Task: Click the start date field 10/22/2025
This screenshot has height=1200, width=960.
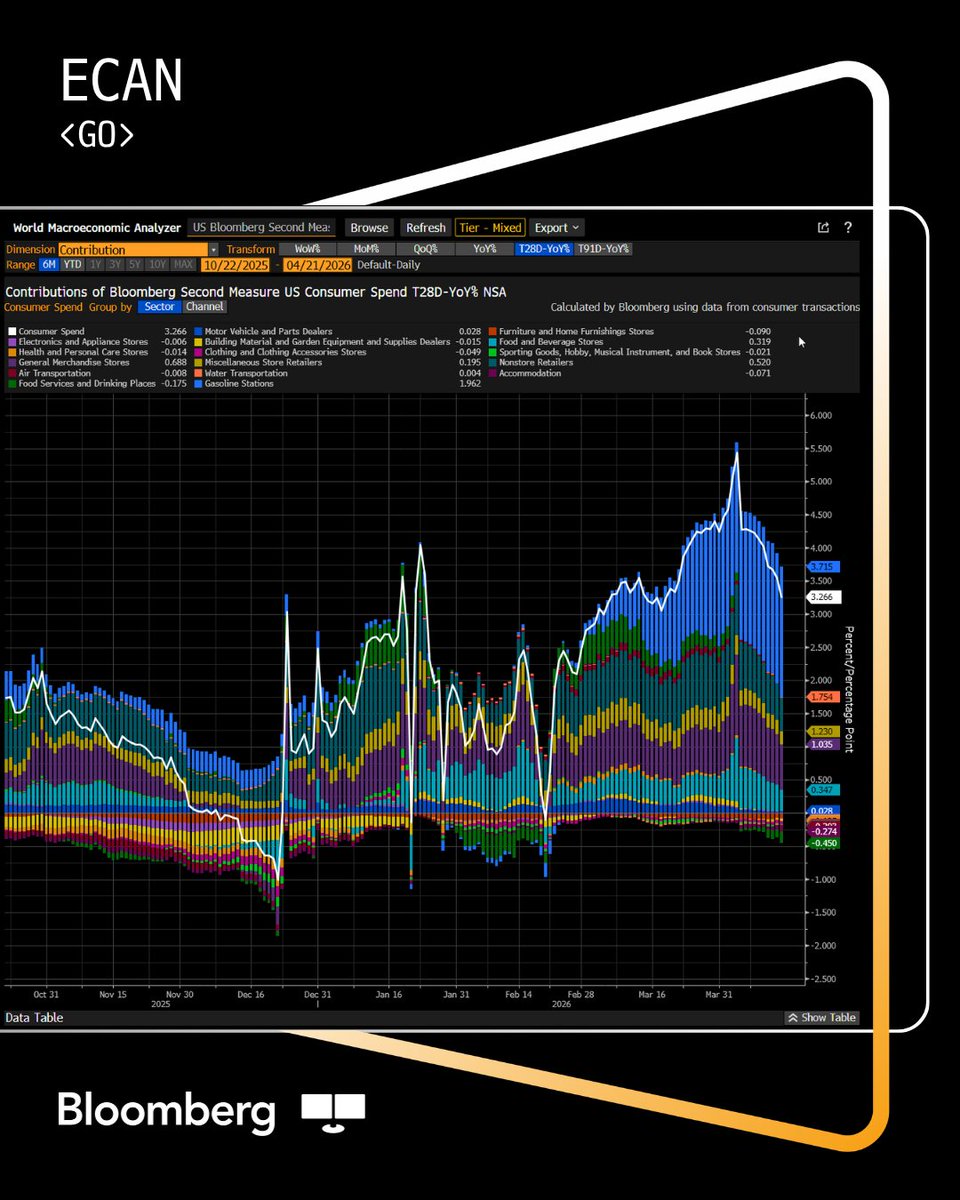Action: pyautogui.click(x=237, y=265)
